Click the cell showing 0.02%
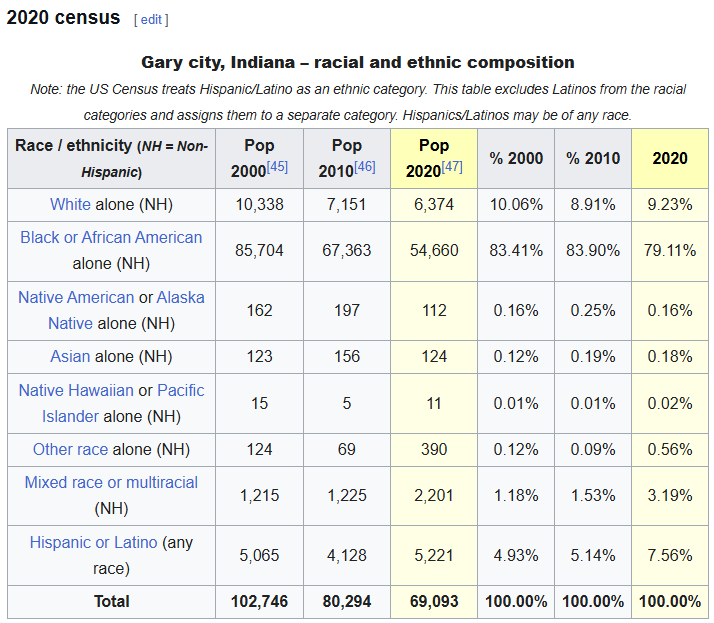The height and width of the screenshot is (623, 714). 670,403
